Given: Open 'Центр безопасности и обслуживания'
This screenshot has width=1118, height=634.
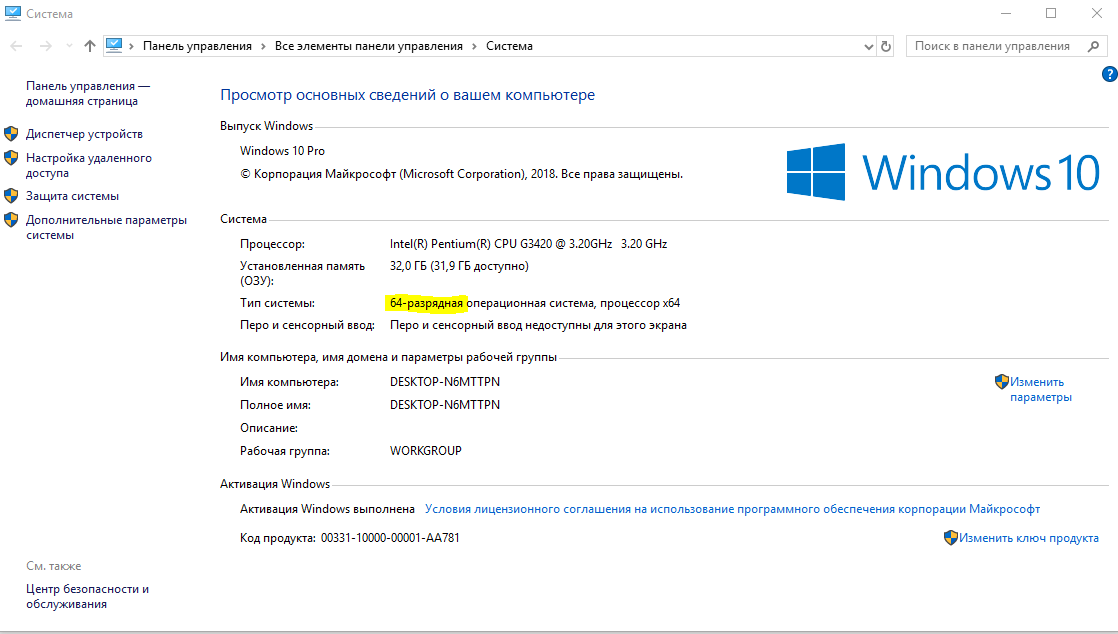Looking at the screenshot, I should (x=87, y=597).
